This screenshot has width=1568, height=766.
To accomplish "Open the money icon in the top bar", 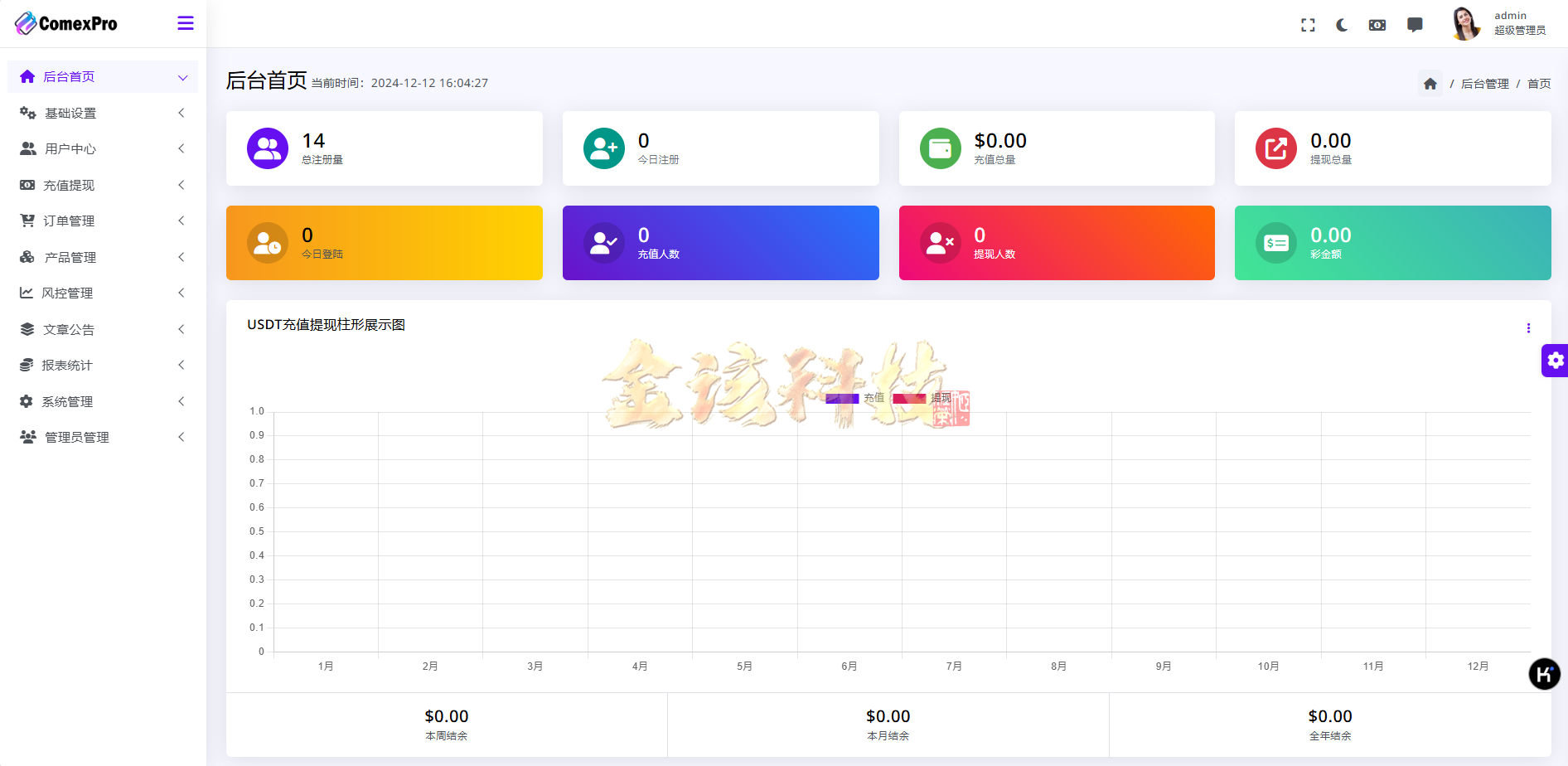I will pos(1377,25).
